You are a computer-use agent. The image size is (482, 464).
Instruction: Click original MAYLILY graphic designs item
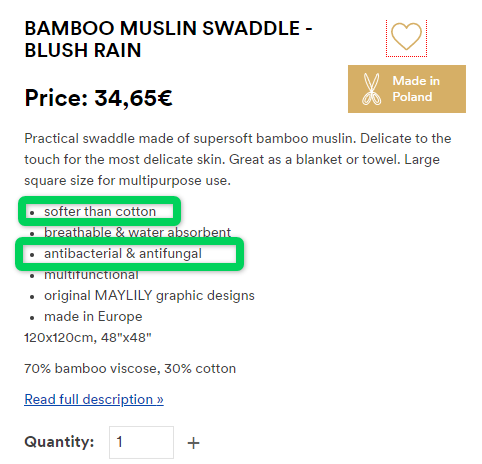(x=149, y=296)
